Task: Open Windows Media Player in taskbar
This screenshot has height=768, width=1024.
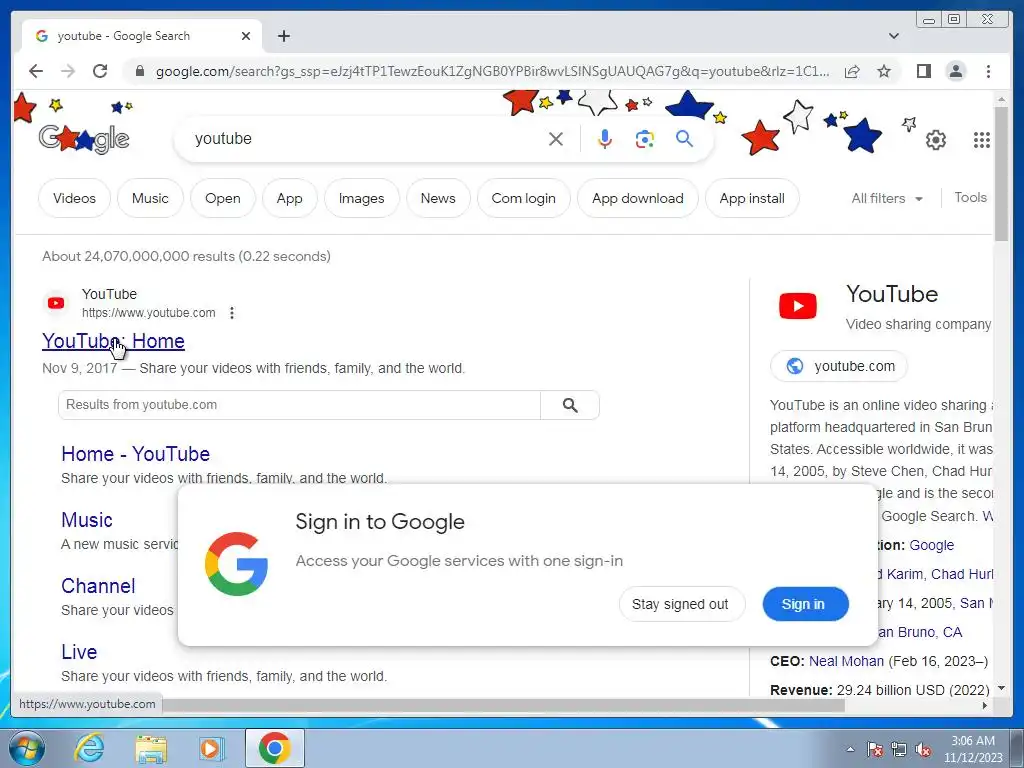Action: [x=210, y=748]
